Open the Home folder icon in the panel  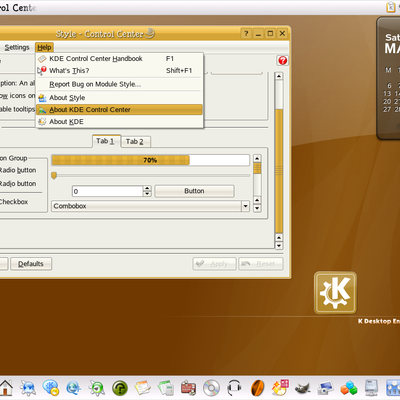(5, 388)
